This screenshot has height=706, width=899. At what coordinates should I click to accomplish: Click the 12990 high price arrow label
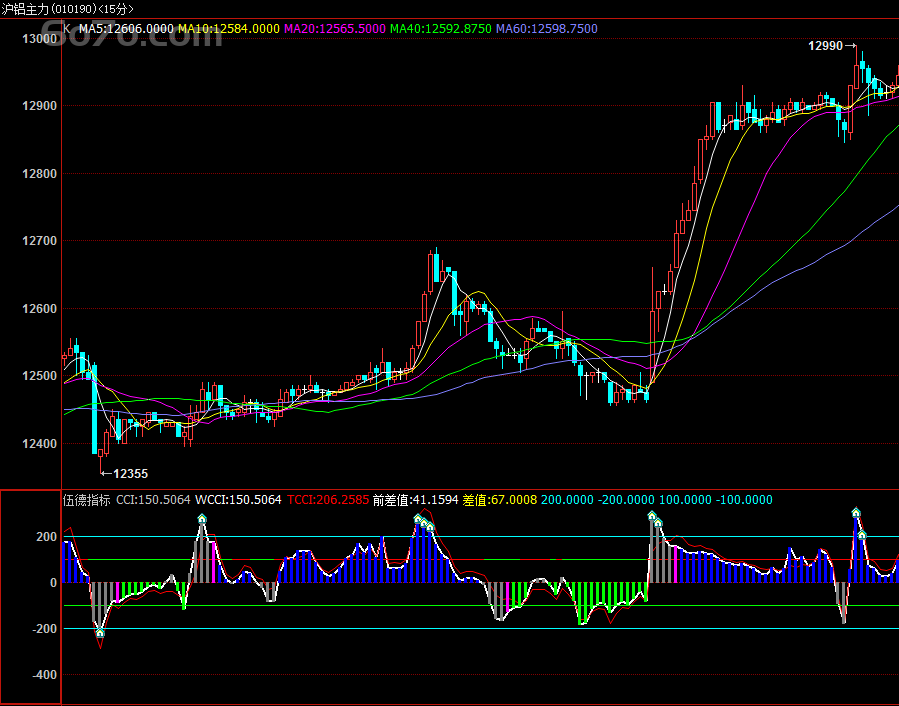(832, 46)
